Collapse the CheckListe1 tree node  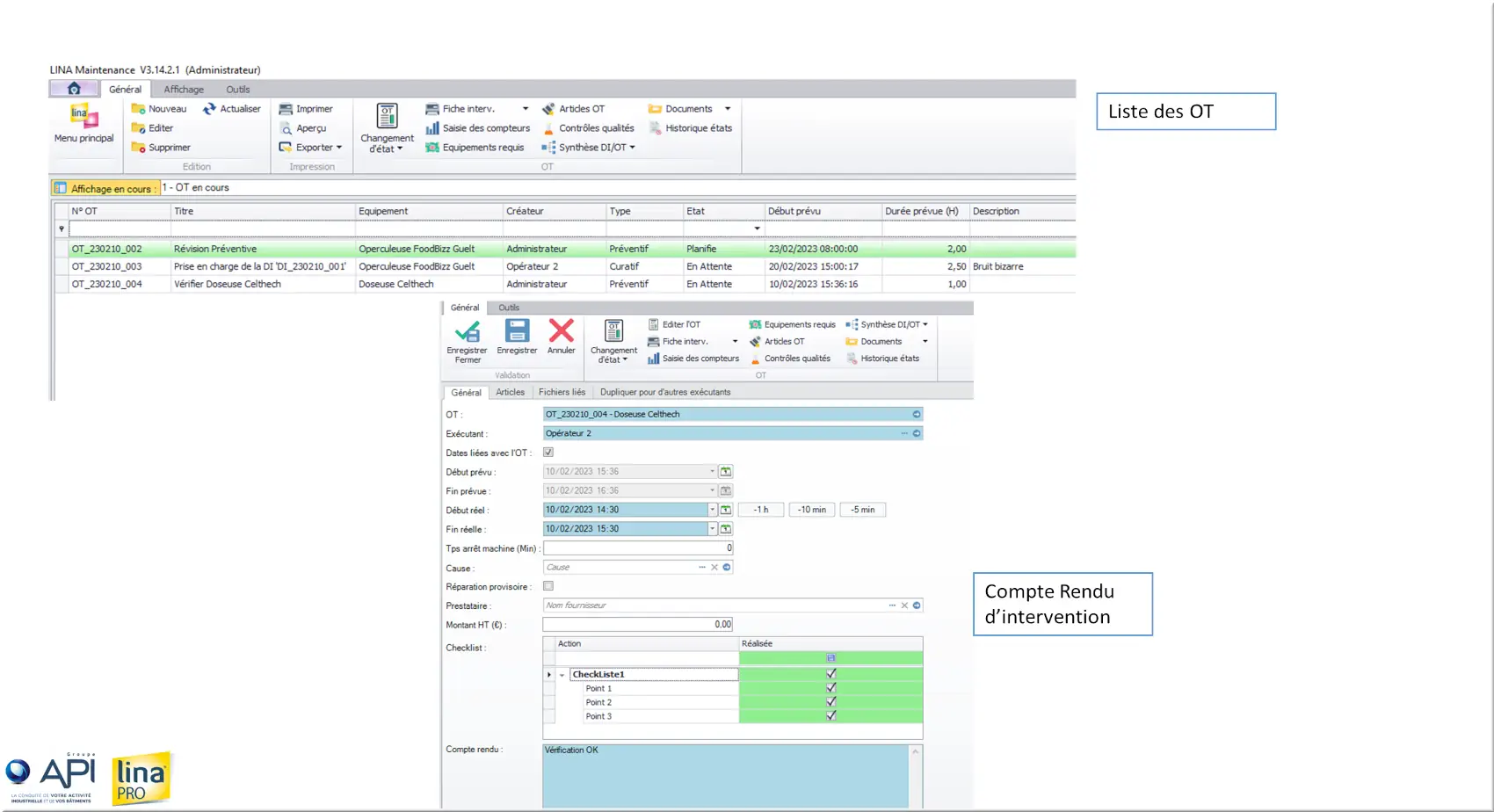pos(562,675)
